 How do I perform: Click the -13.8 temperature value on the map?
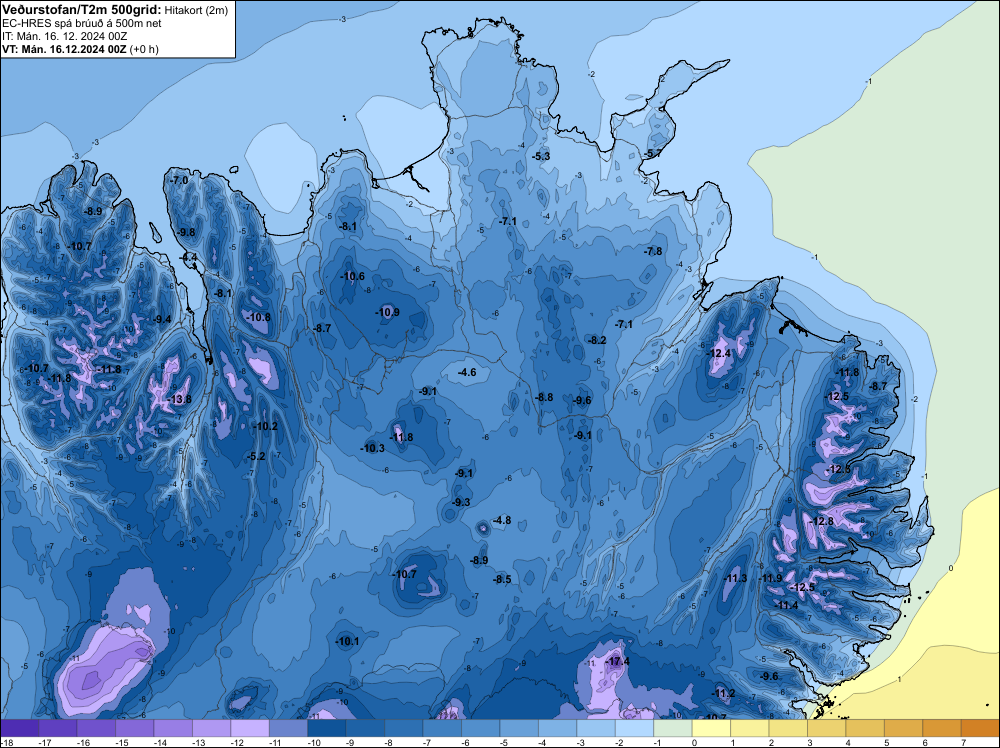pyautogui.click(x=179, y=399)
